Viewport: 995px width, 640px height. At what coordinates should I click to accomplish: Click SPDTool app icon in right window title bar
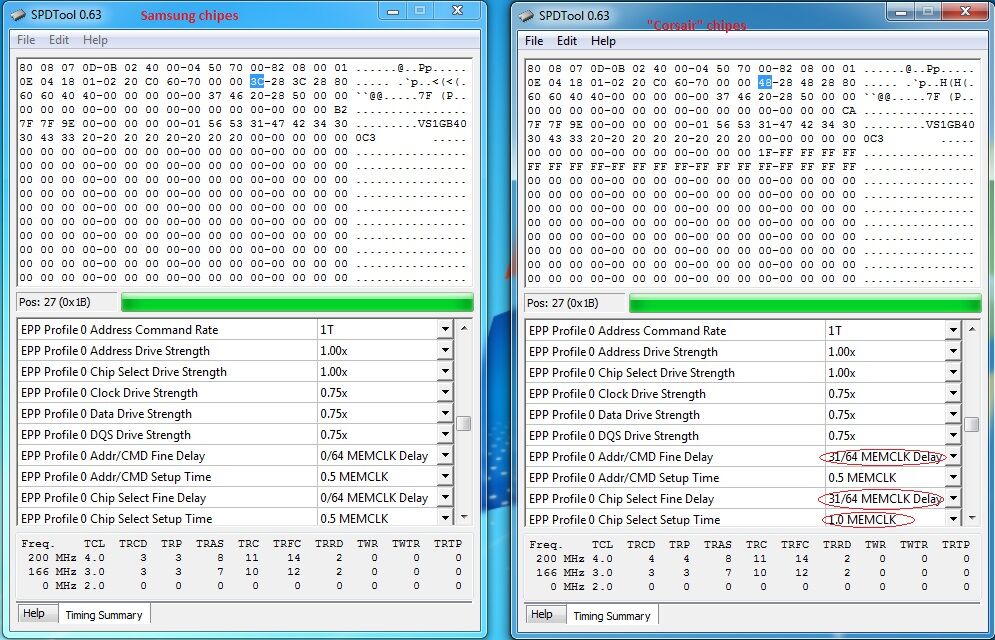pyautogui.click(x=526, y=15)
